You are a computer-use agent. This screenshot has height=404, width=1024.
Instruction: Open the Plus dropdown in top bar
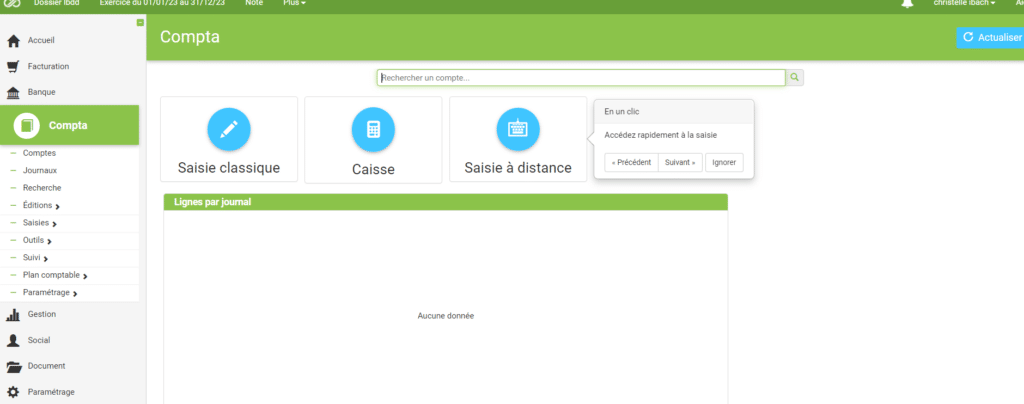pos(294,3)
